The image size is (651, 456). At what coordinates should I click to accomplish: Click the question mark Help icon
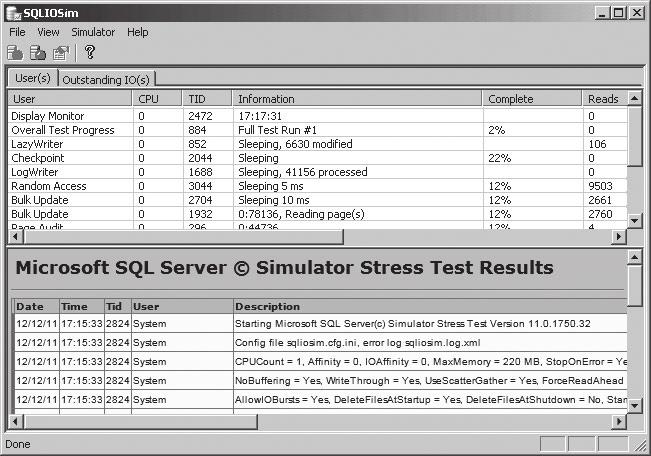point(90,52)
